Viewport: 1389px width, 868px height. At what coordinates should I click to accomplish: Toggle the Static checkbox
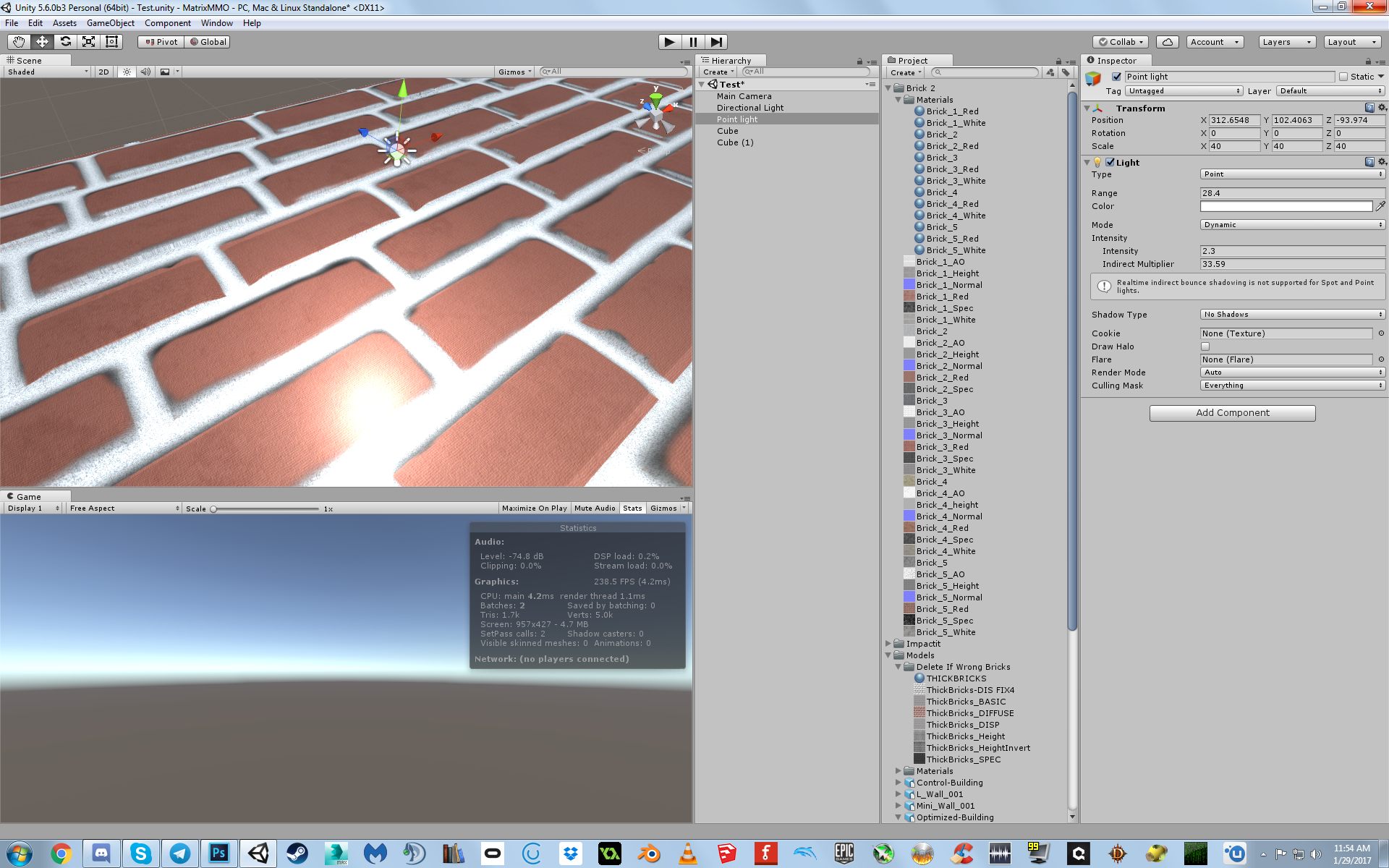(x=1343, y=77)
